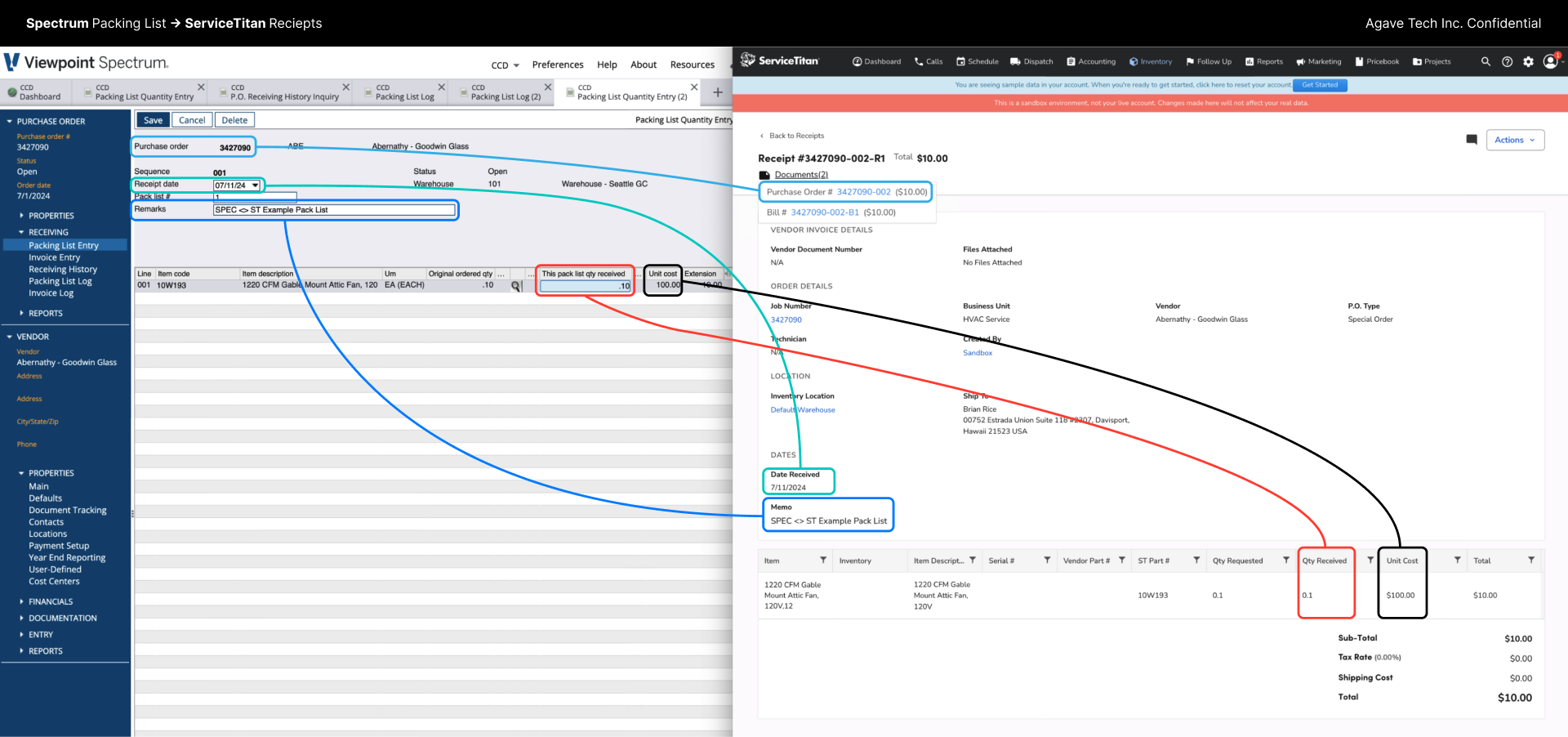1568x737 pixels.
Task: Open ServiceTitan settings gear
Action: click(1528, 61)
